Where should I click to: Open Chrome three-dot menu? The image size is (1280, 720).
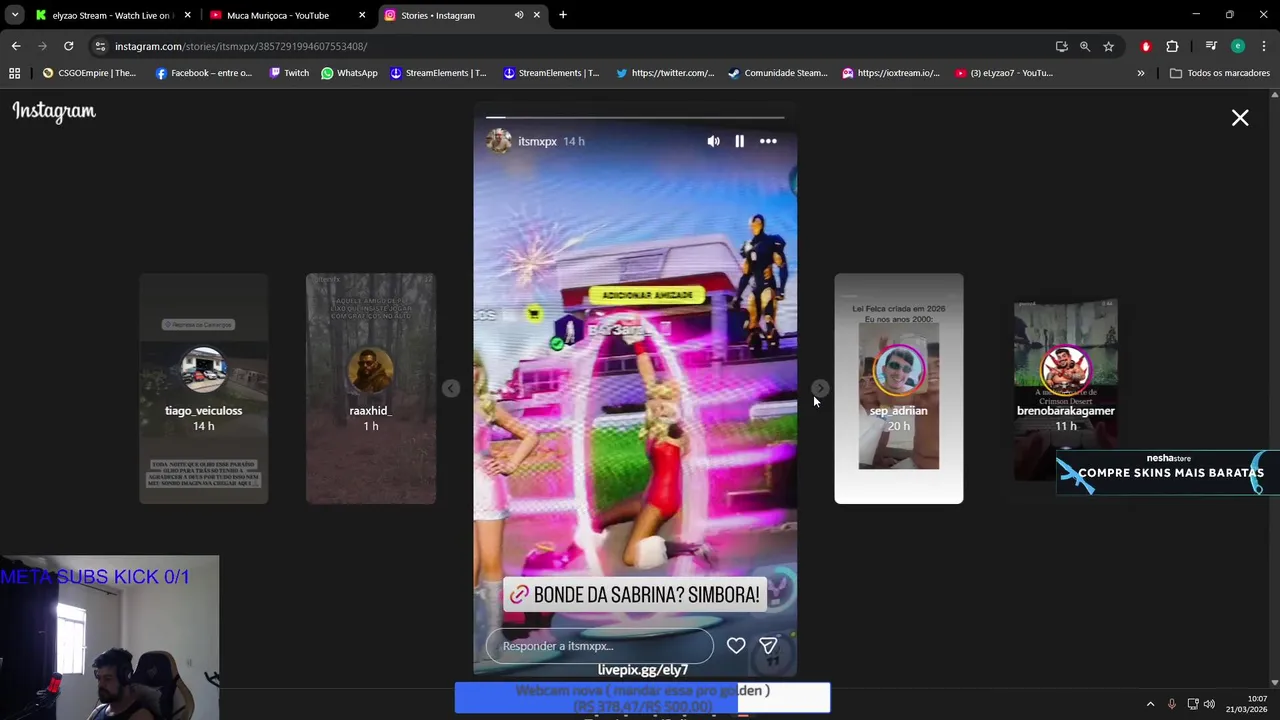[1264, 46]
